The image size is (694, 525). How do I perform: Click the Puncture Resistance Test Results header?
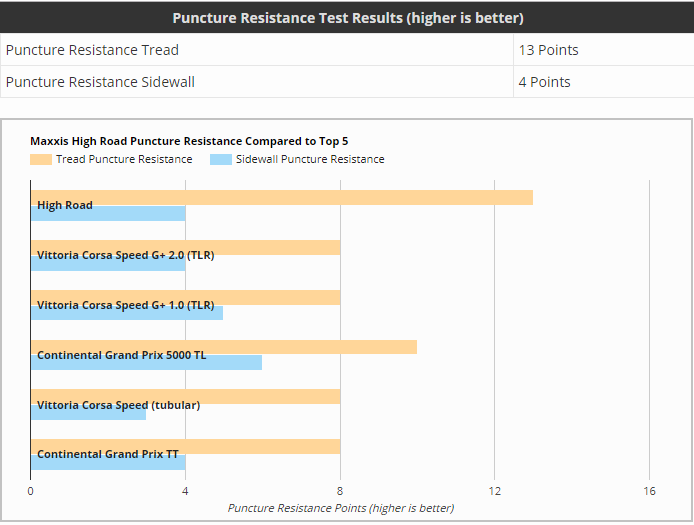pyautogui.click(x=347, y=18)
